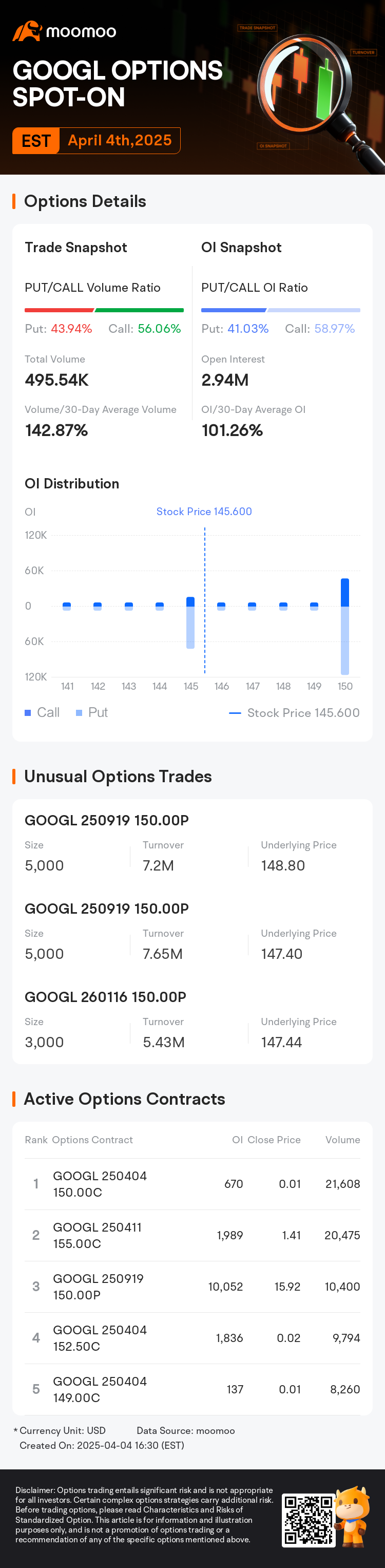Click the Close Price column header

click(x=274, y=1140)
